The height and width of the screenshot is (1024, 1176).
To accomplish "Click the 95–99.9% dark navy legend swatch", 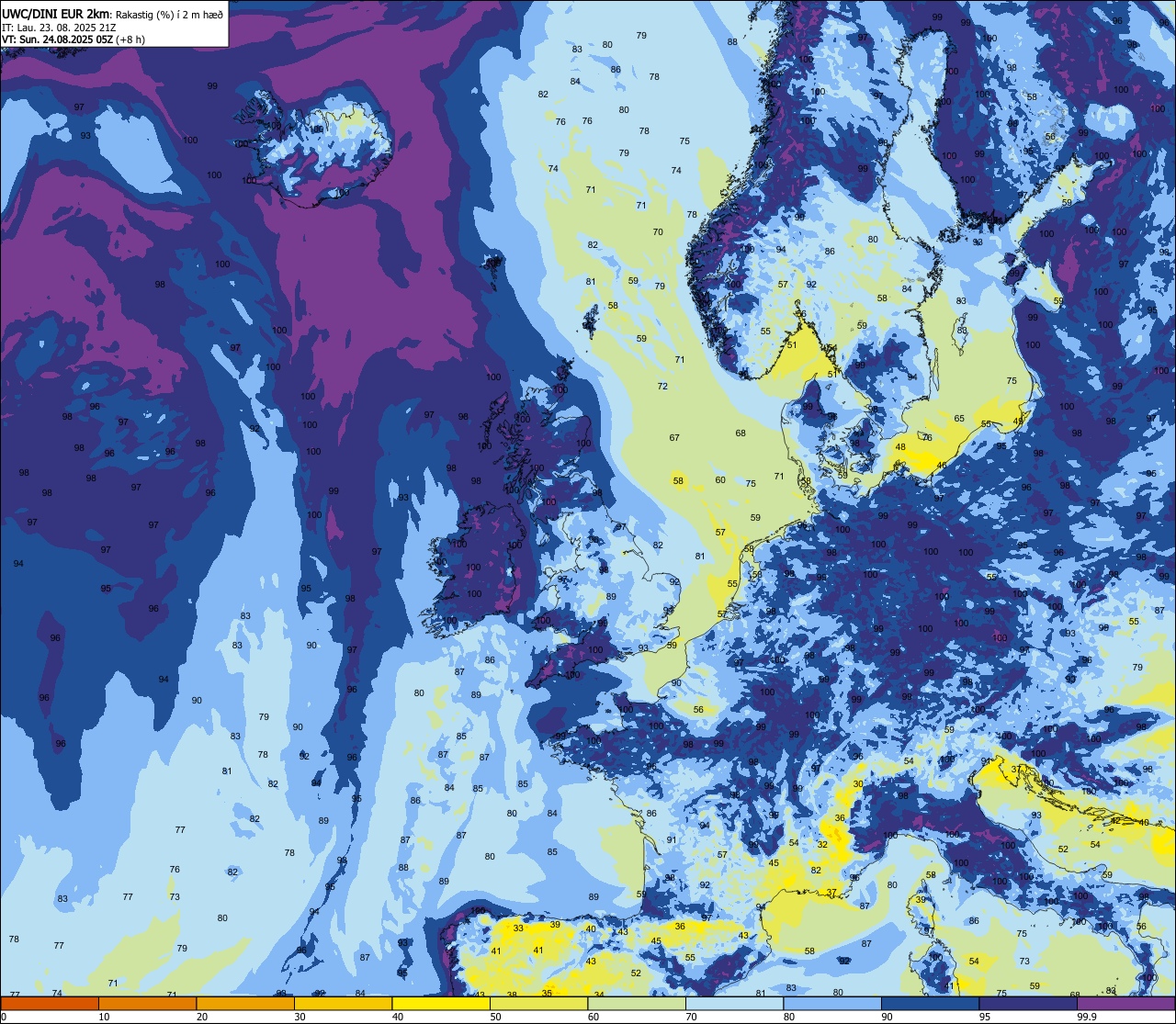I will 1028,1003.
